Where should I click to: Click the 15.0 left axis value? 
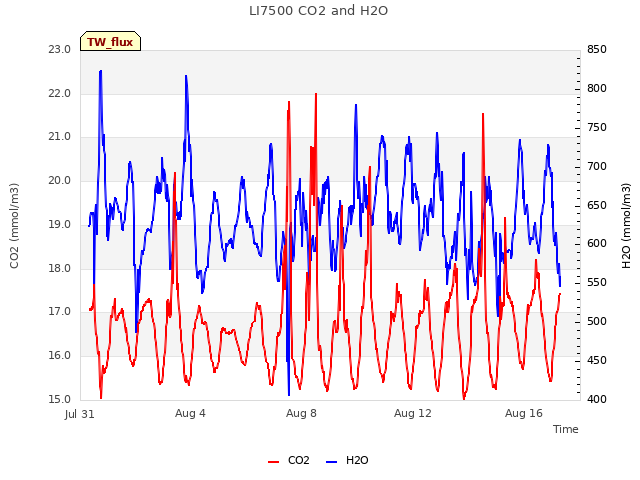[x=60, y=399]
